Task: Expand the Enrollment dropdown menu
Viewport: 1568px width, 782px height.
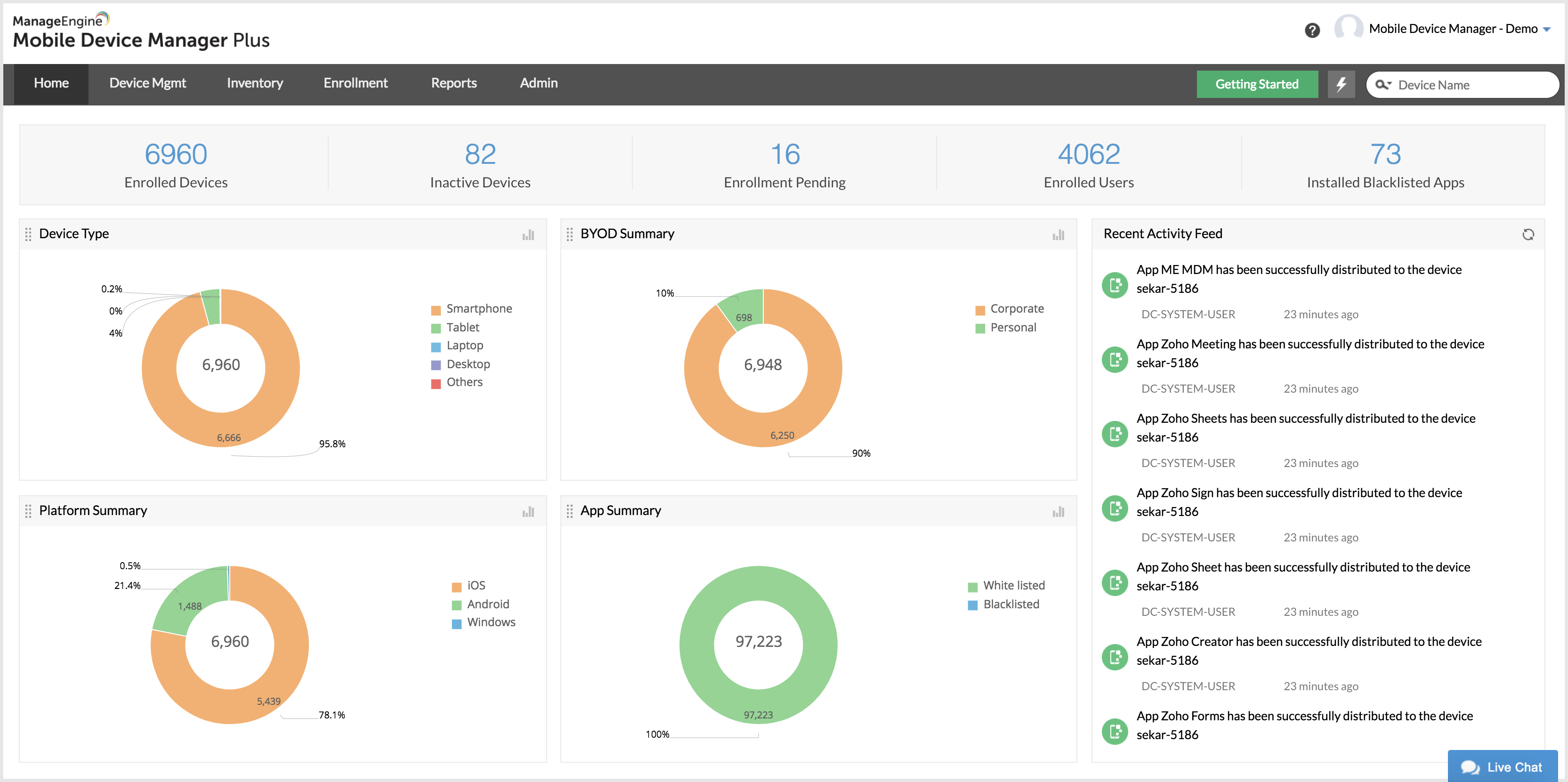Action: tap(355, 83)
